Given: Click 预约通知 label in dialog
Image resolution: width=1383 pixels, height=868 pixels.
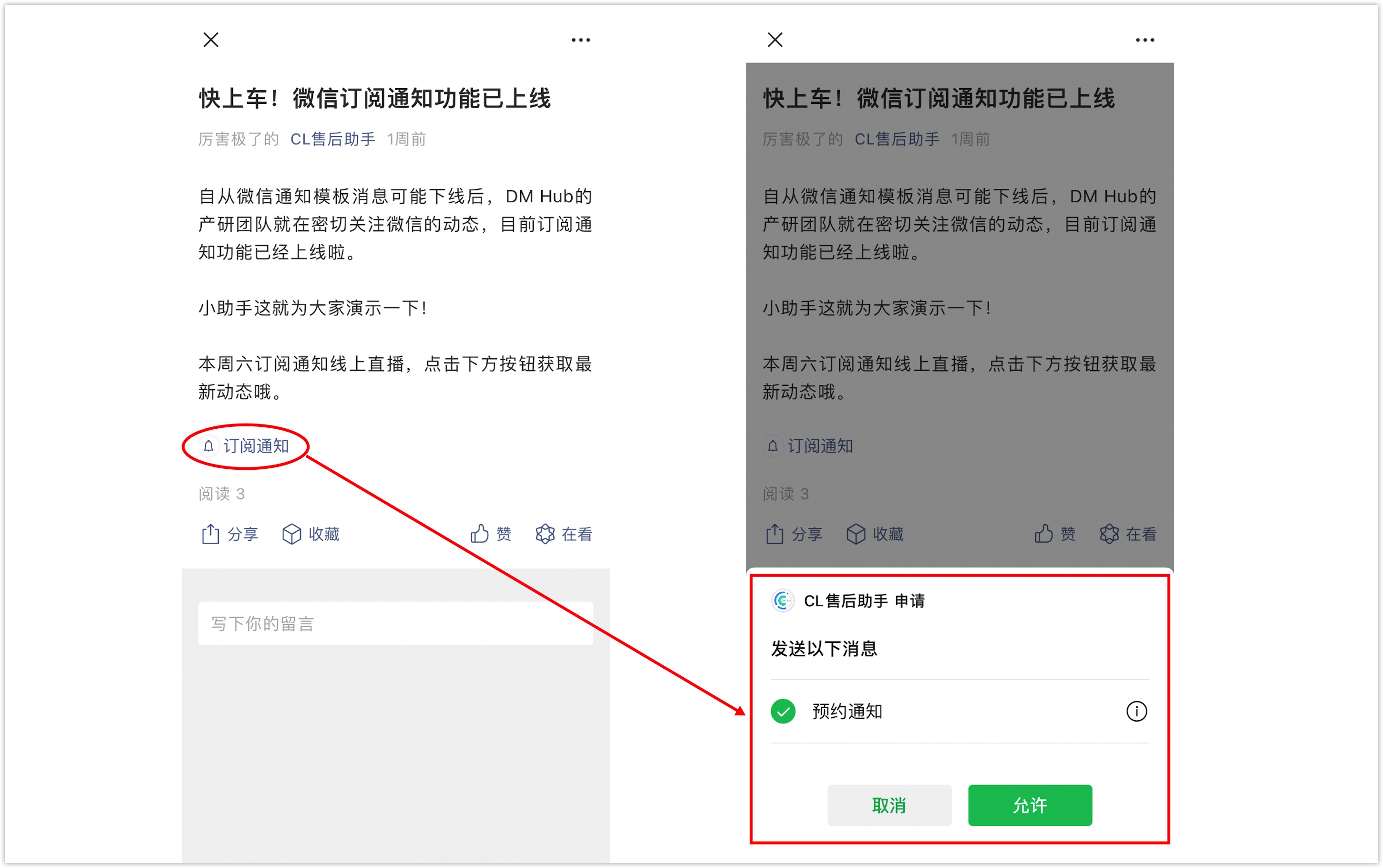Looking at the screenshot, I should 847,711.
